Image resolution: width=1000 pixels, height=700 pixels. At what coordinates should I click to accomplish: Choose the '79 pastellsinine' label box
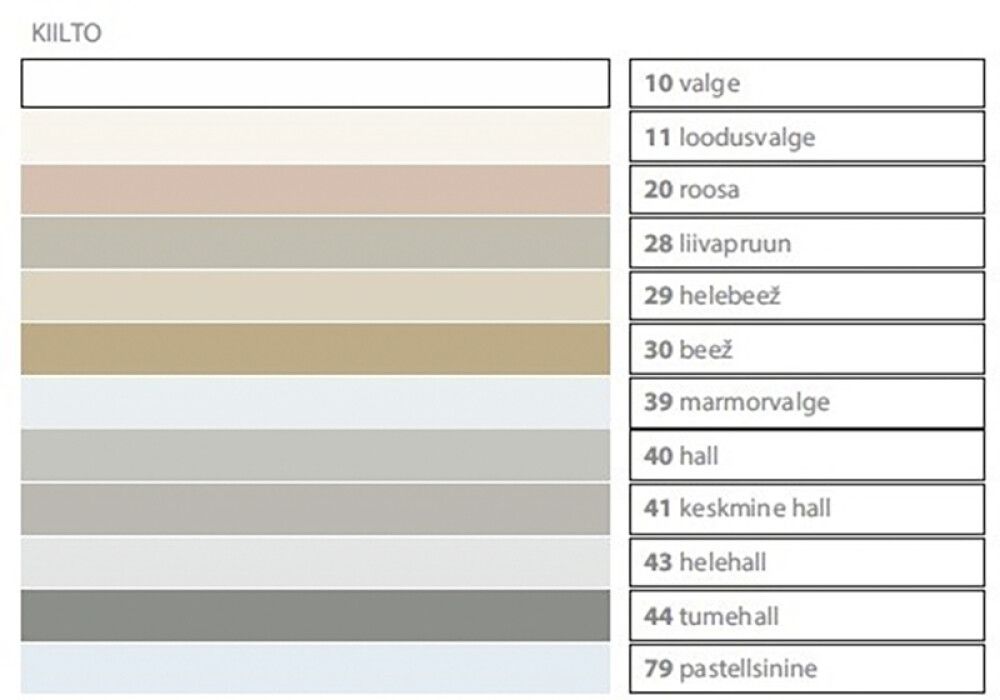[x=806, y=668]
